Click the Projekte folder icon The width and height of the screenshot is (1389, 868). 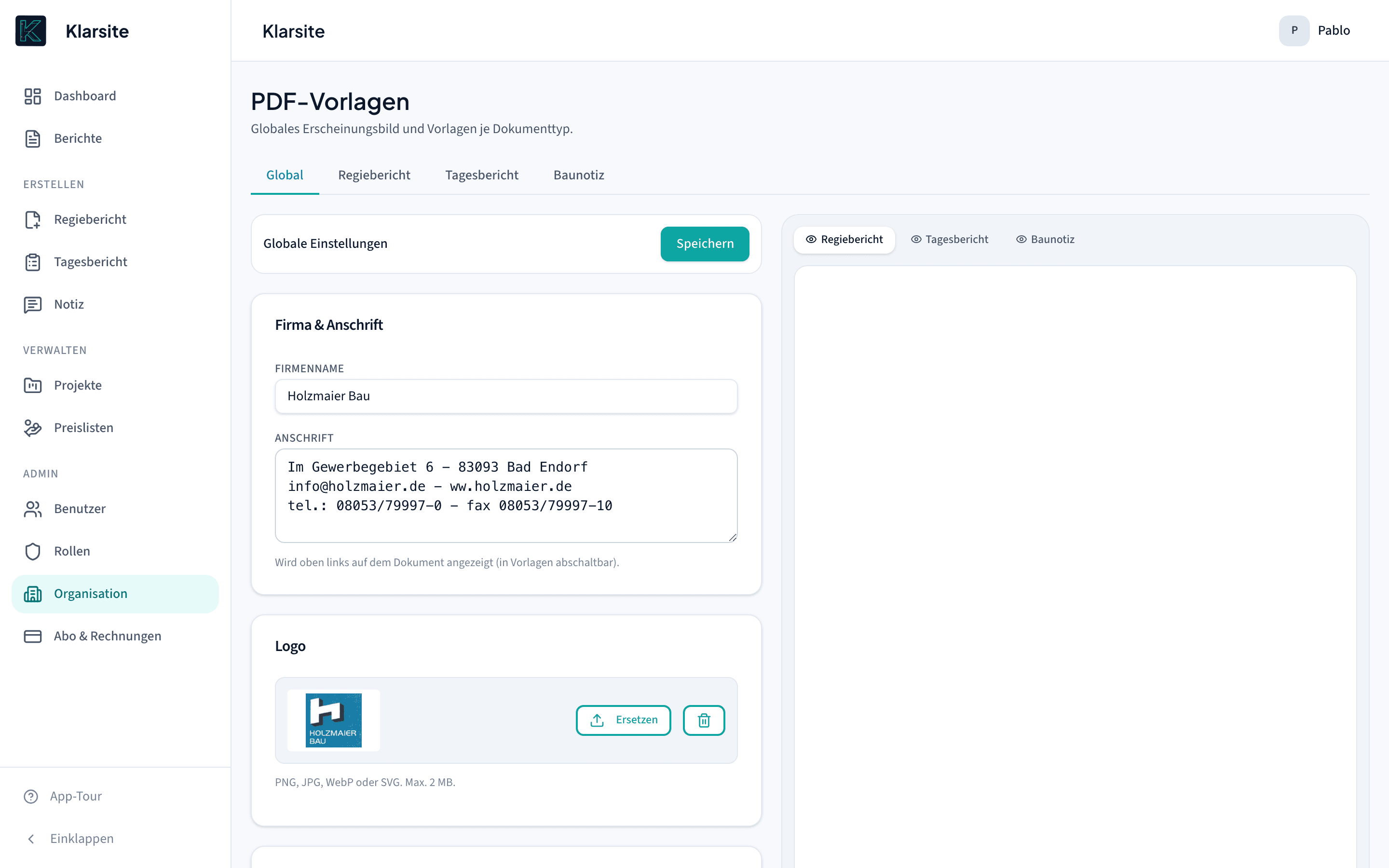[33, 385]
